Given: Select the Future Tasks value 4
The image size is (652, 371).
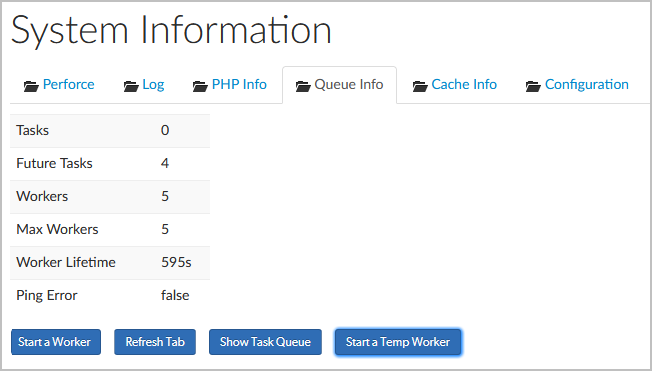Looking at the screenshot, I should [x=165, y=163].
